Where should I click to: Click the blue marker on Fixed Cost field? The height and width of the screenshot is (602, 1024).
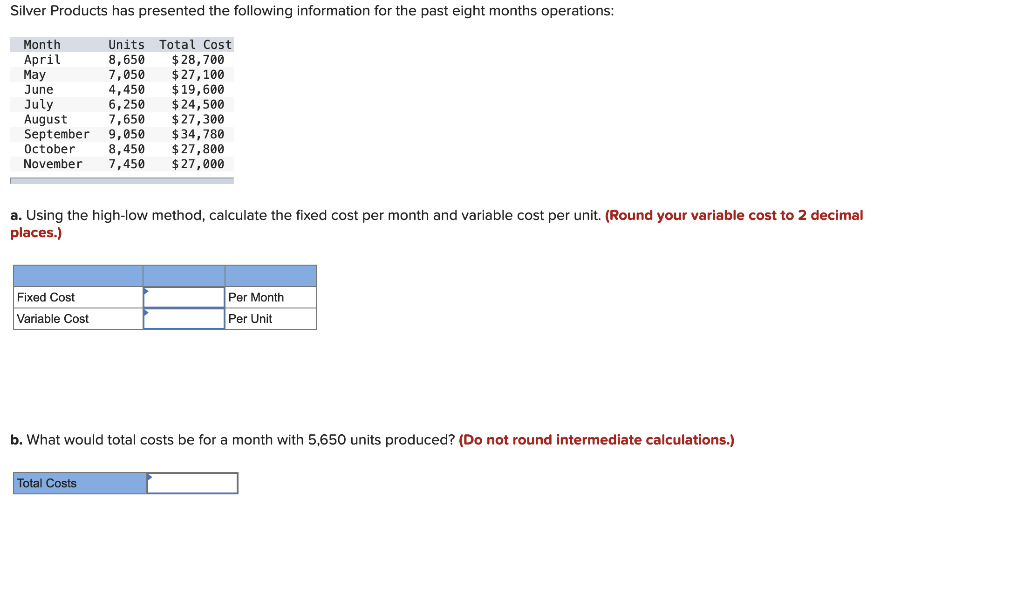147,291
